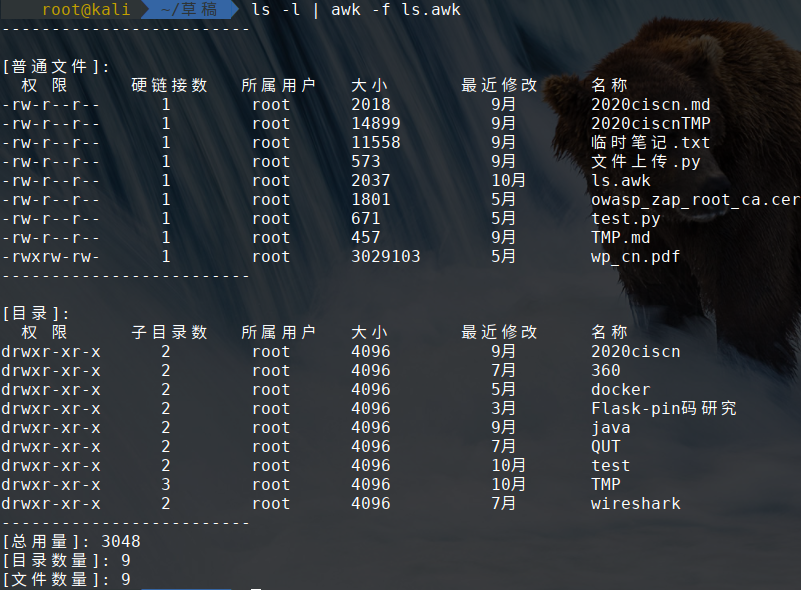Image resolution: width=801 pixels, height=590 pixels.
Task: Click the root@kali prompt segment
Action: click(78, 10)
